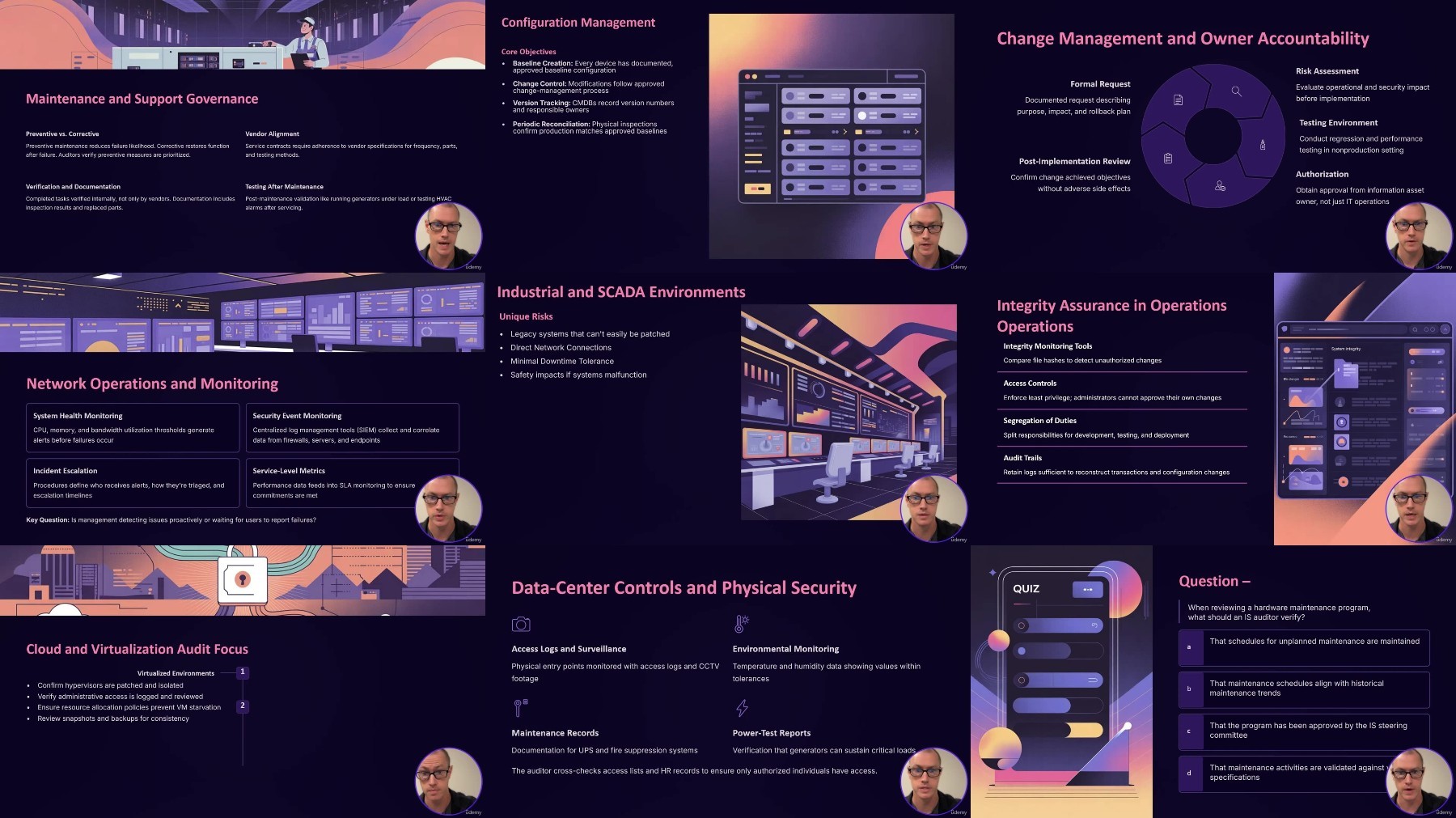
Task: Select quiz answer b about historical maintenance trends
Action: pos(1304,689)
